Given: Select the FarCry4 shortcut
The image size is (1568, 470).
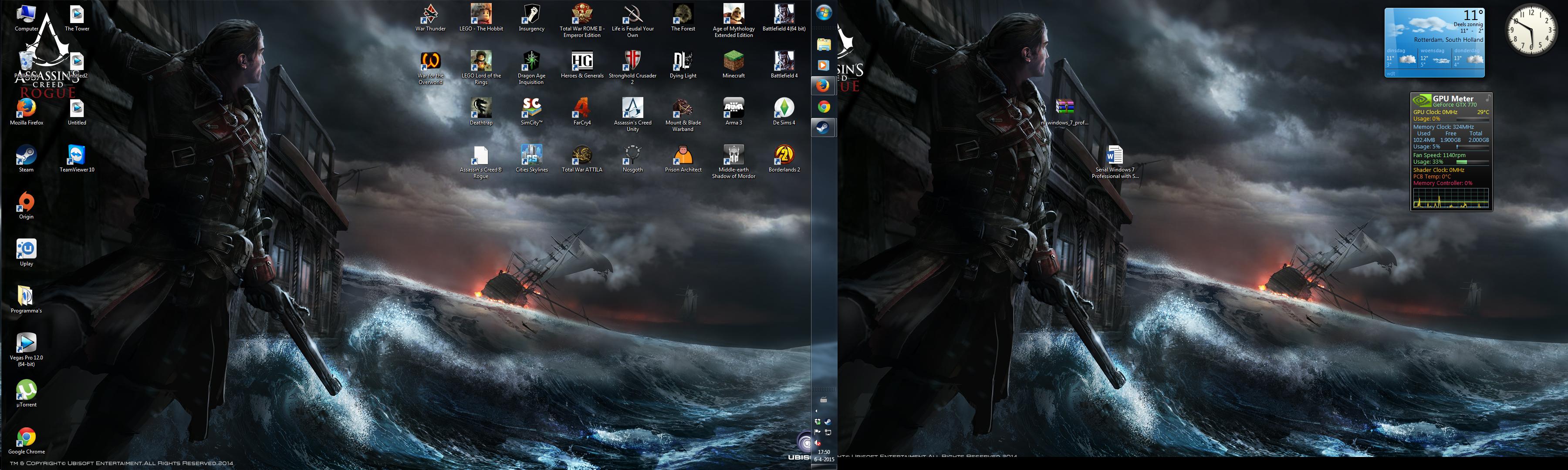Looking at the screenshot, I should tap(582, 112).
